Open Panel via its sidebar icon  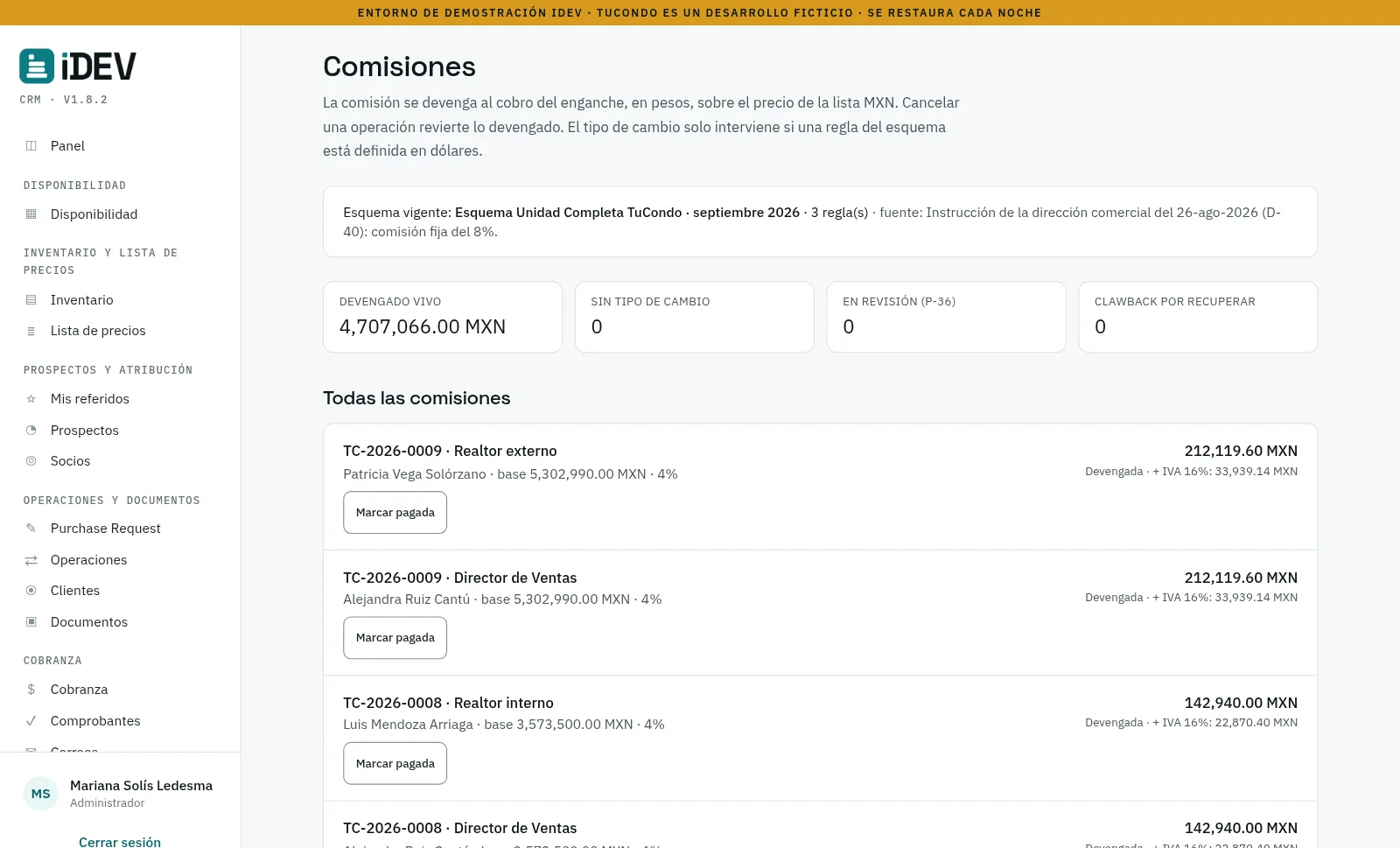[31, 146]
